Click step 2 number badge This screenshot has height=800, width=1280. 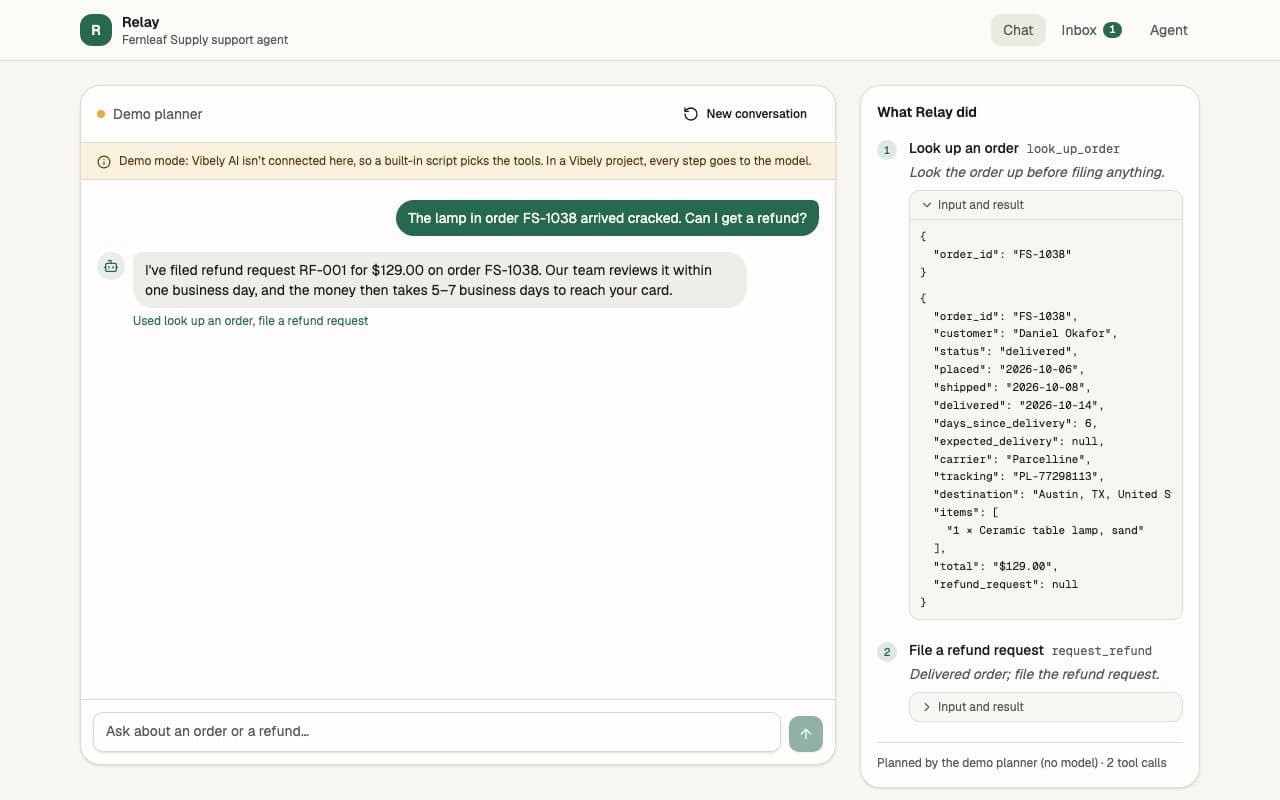point(886,652)
